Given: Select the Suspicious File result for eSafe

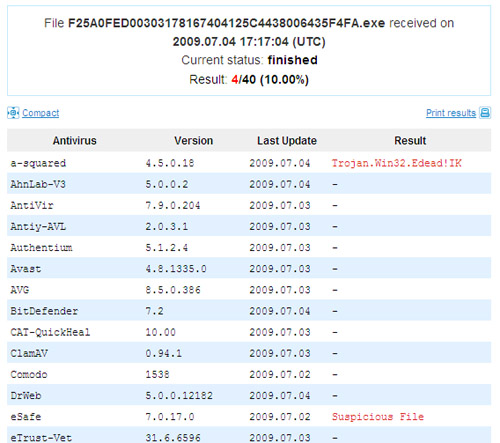Looking at the screenshot, I should tap(378, 417).
